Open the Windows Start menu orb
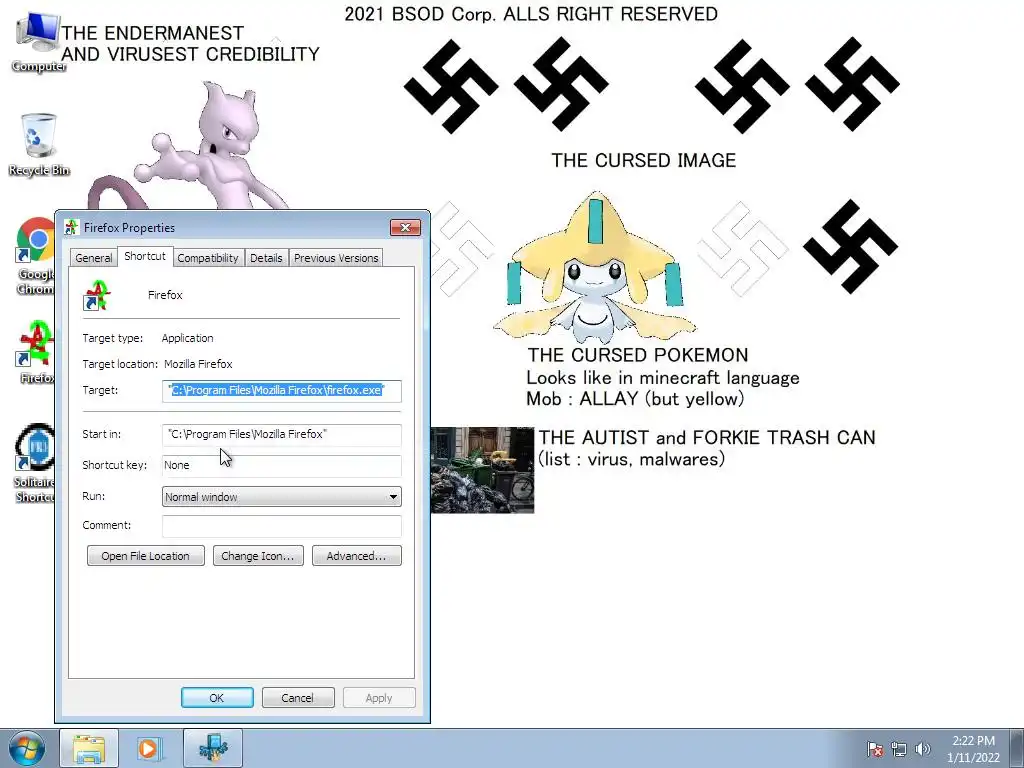The image size is (1024, 768). pyautogui.click(x=27, y=748)
